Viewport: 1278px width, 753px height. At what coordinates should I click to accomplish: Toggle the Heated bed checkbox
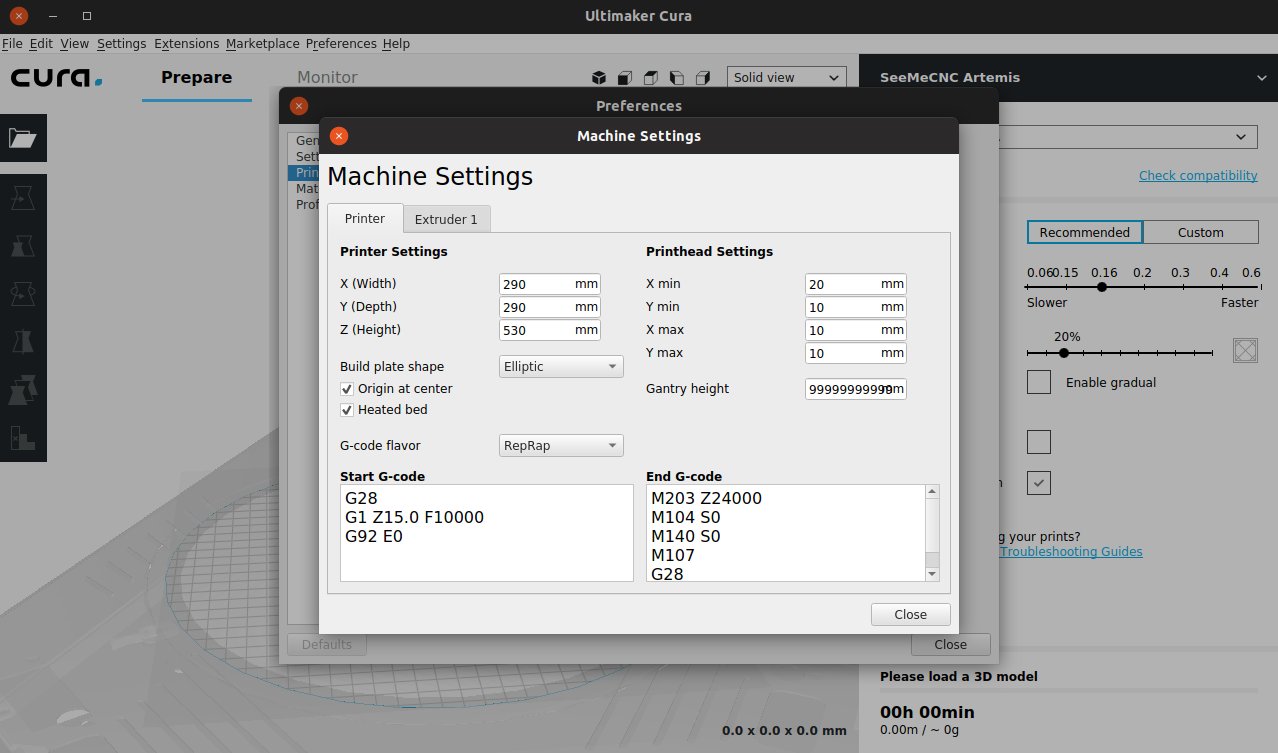347,409
